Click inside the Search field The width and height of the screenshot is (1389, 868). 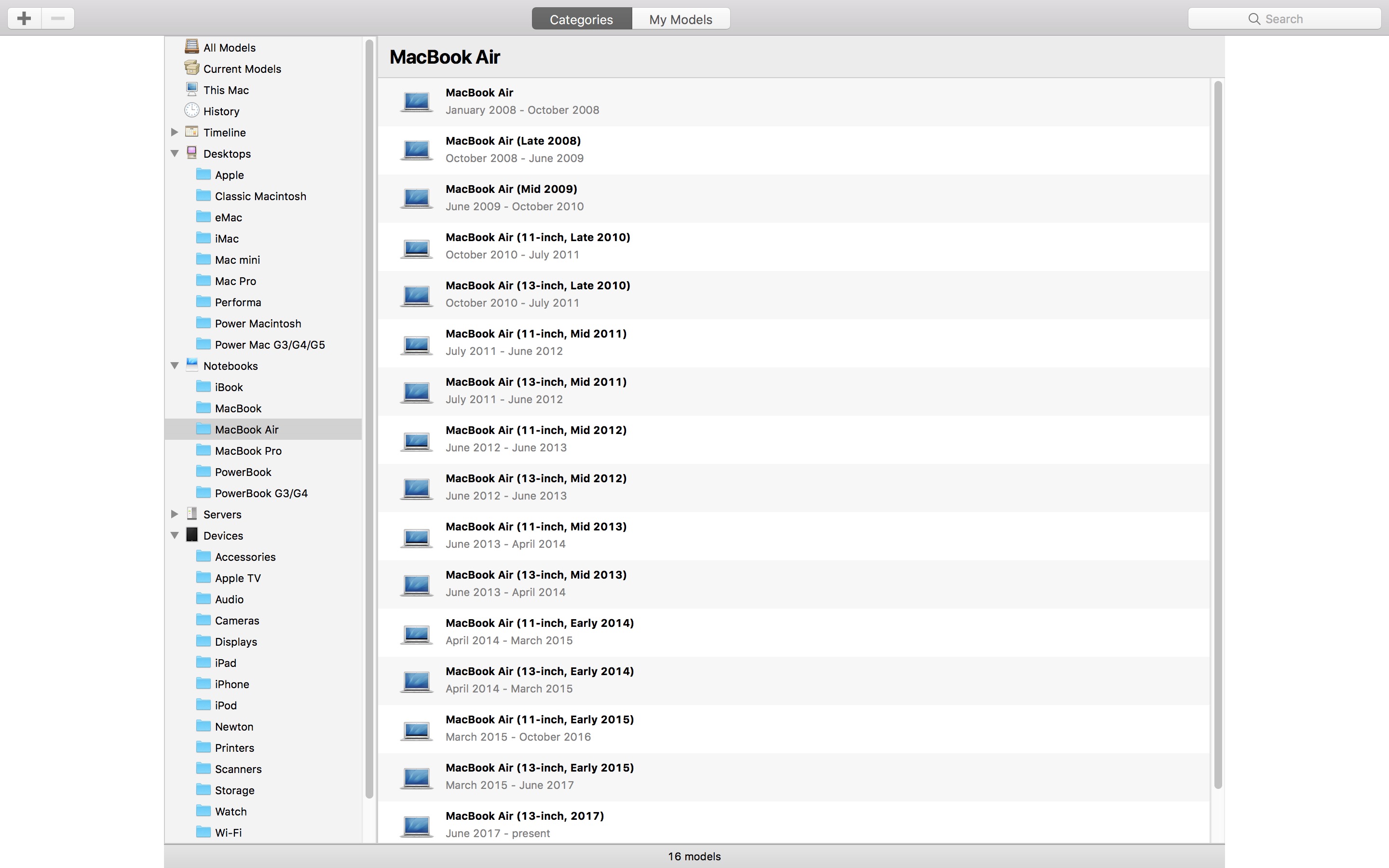[1284, 18]
